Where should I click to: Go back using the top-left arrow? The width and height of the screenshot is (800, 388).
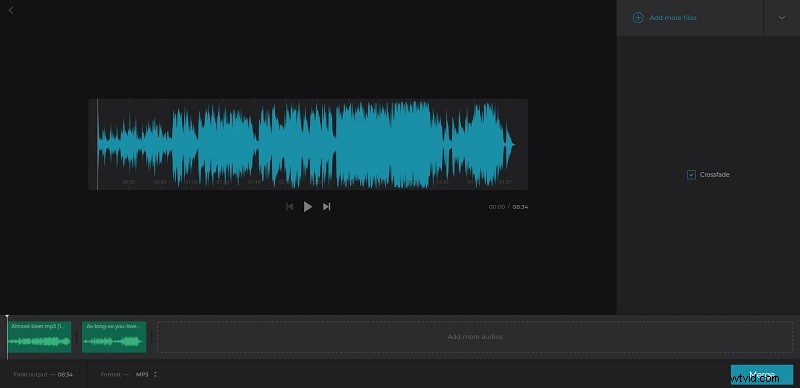pos(11,10)
